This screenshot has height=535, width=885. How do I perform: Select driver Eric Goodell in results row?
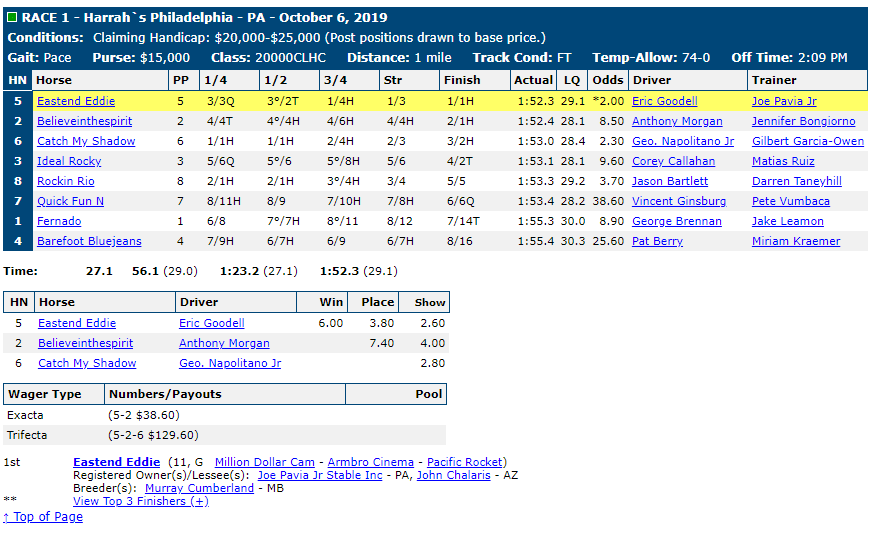click(x=664, y=101)
